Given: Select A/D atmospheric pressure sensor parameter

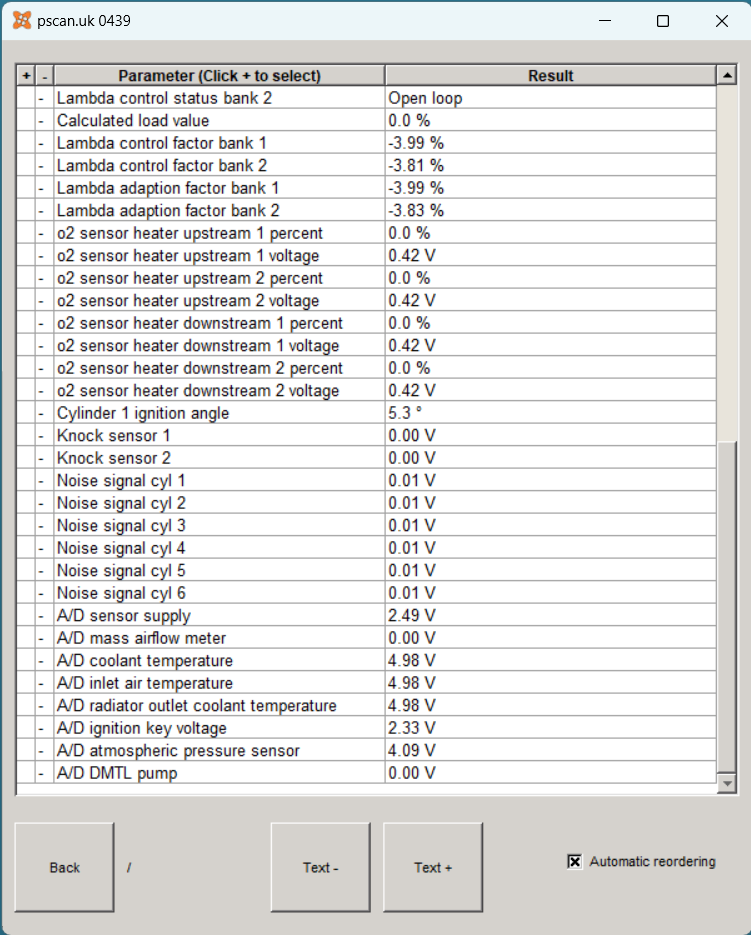Looking at the screenshot, I should (220, 751).
